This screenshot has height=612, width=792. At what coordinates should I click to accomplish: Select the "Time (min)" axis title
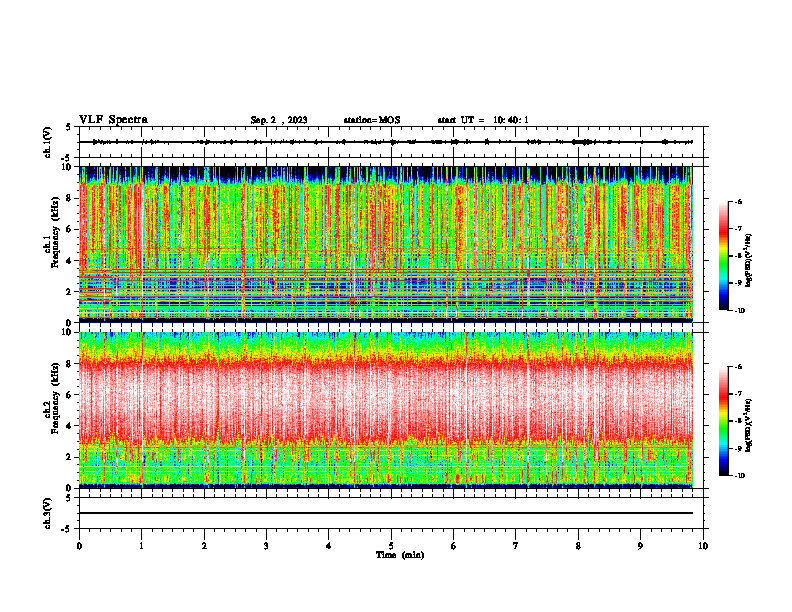[x=400, y=555]
